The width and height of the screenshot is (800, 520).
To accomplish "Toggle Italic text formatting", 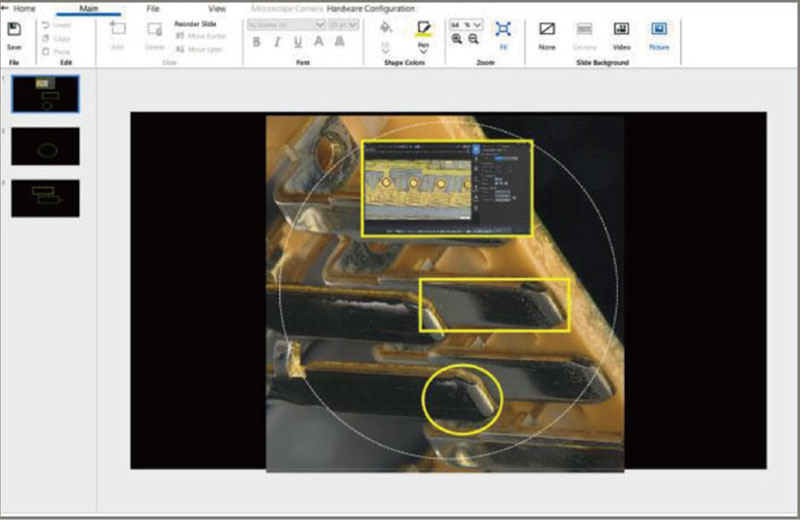I will tap(276, 41).
